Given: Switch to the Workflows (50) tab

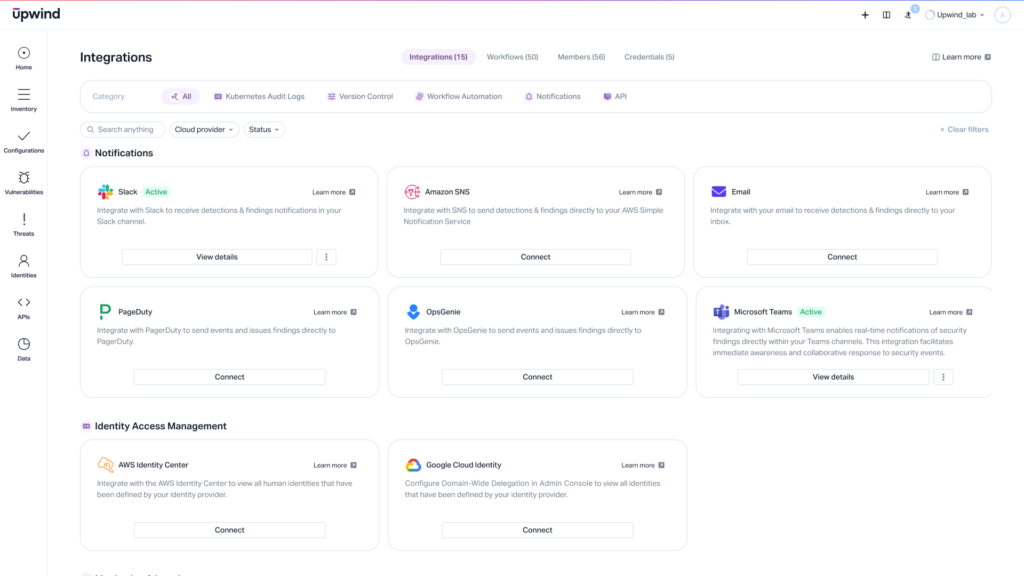Looking at the screenshot, I should click(512, 57).
